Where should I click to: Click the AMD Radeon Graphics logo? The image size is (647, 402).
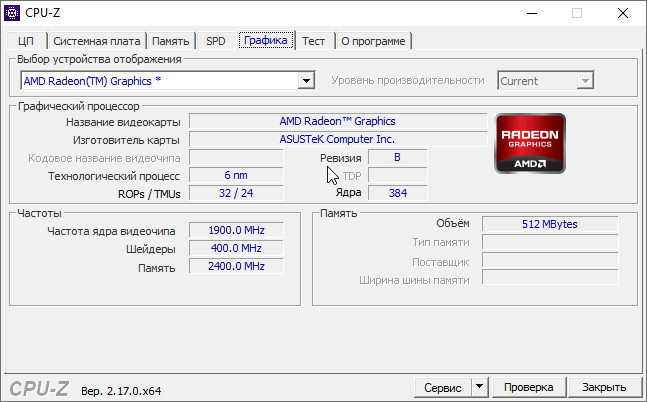point(530,143)
